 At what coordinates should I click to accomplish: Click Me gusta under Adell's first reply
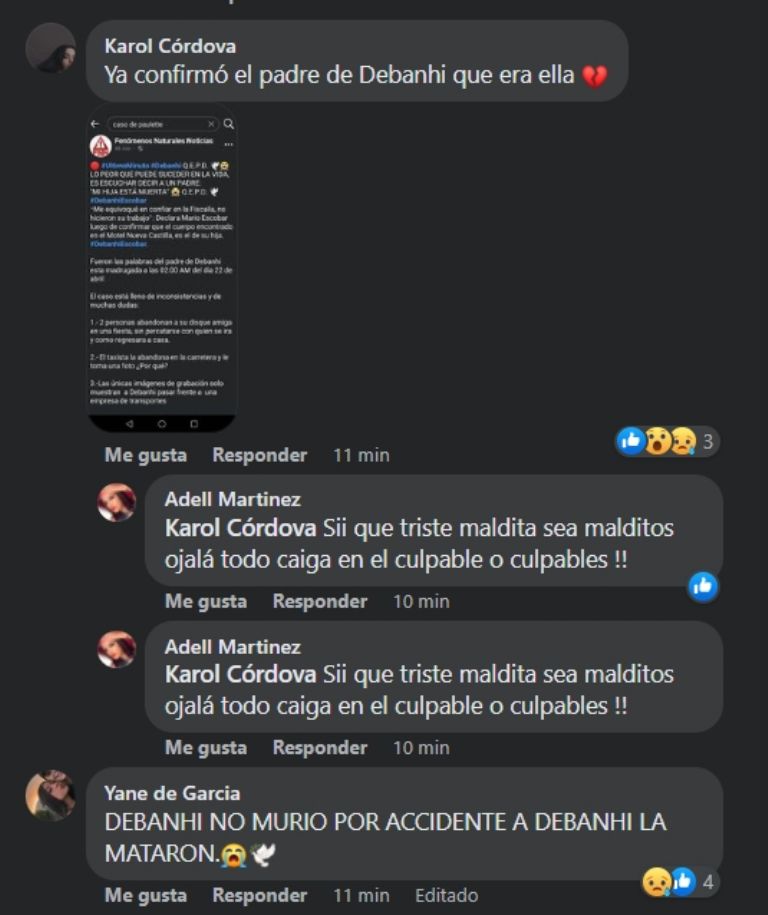pyautogui.click(x=205, y=601)
